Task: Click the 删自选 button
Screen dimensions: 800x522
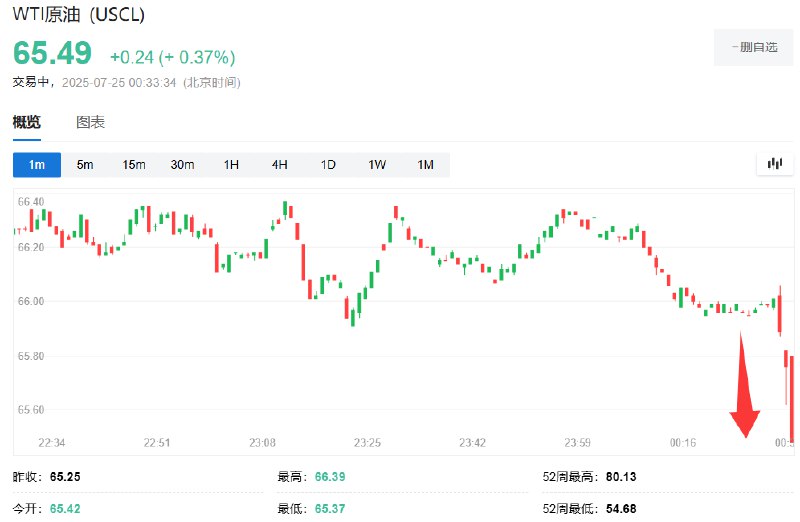Action: (x=754, y=47)
